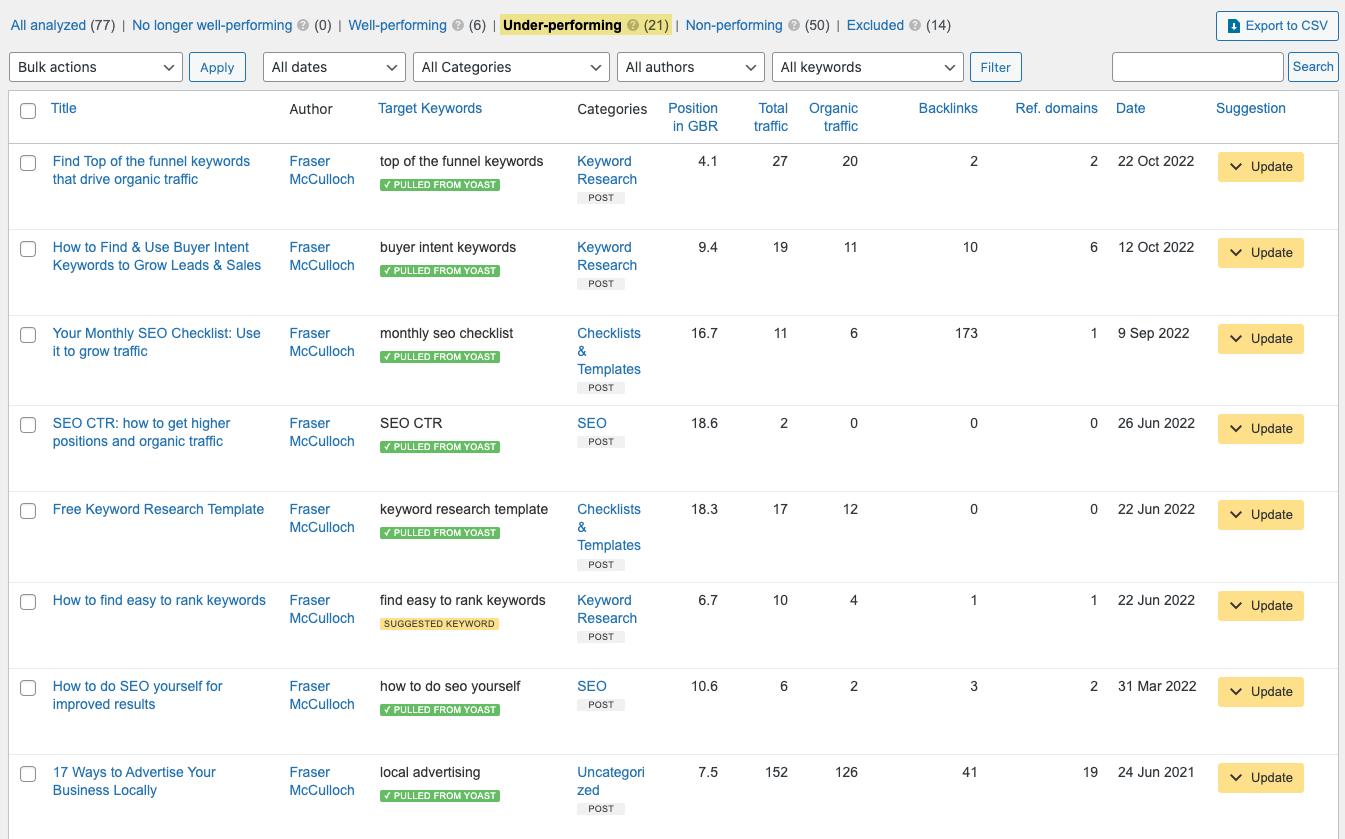The width and height of the screenshot is (1345, 839).
Task: Click the Apply button
Action: click(x=217, y=67)
